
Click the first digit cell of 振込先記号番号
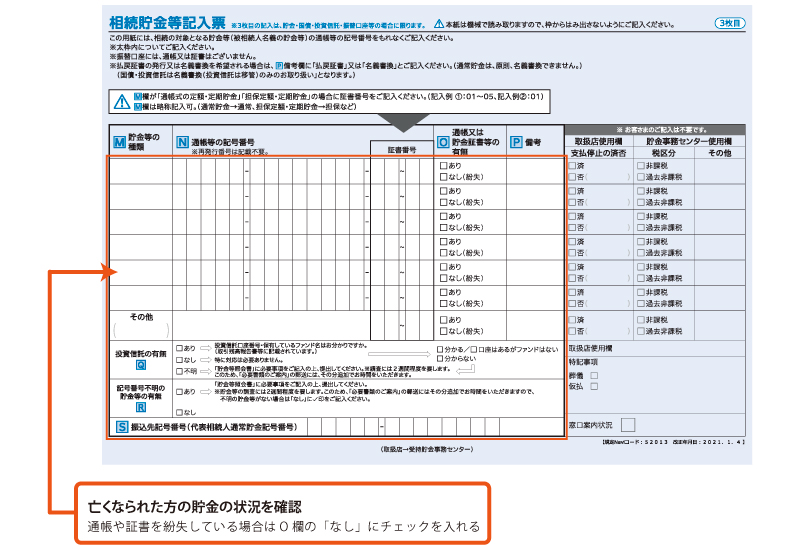[x=314, y=427]
